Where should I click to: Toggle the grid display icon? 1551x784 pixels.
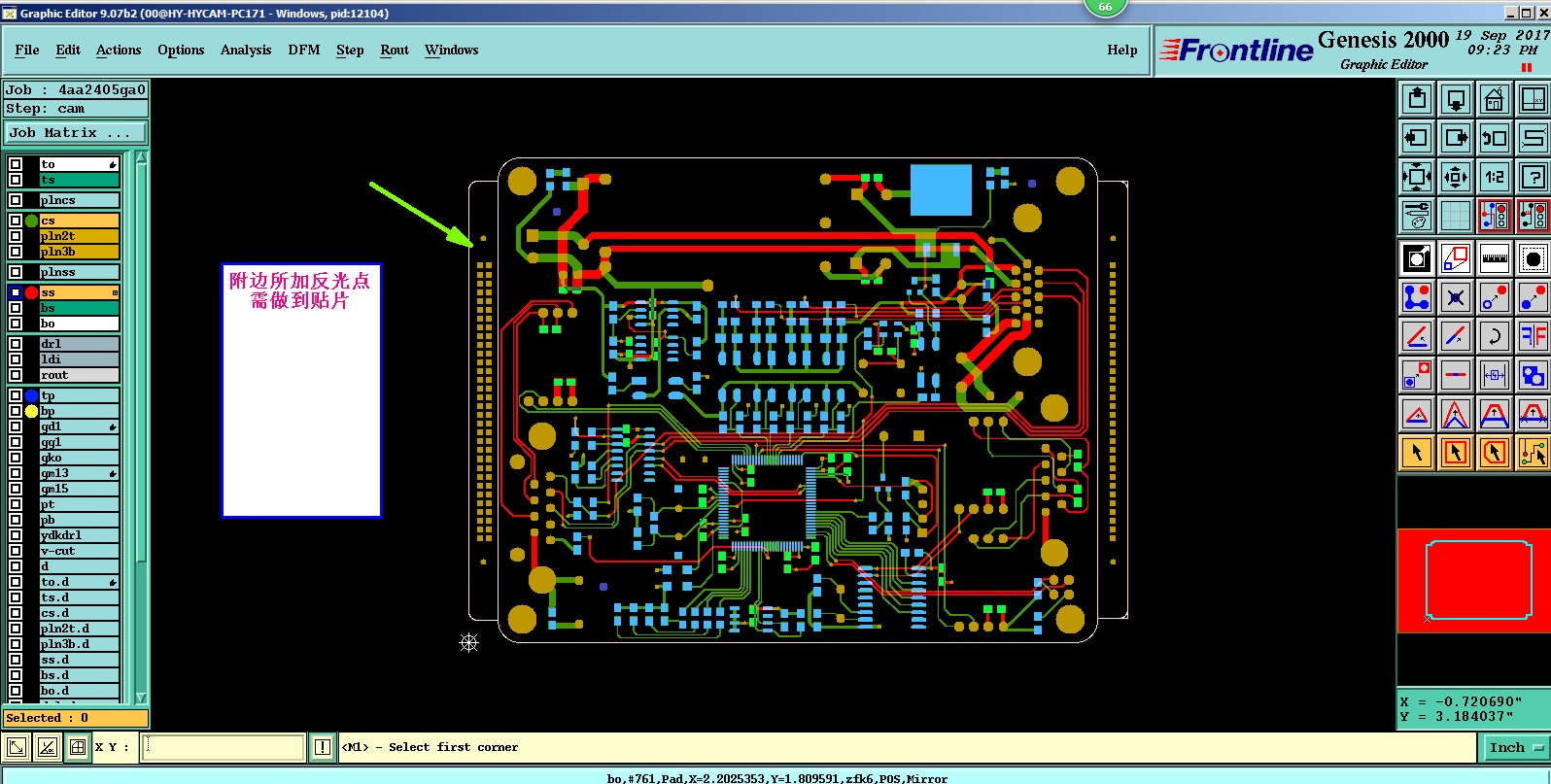click(x=1456, y=216)
